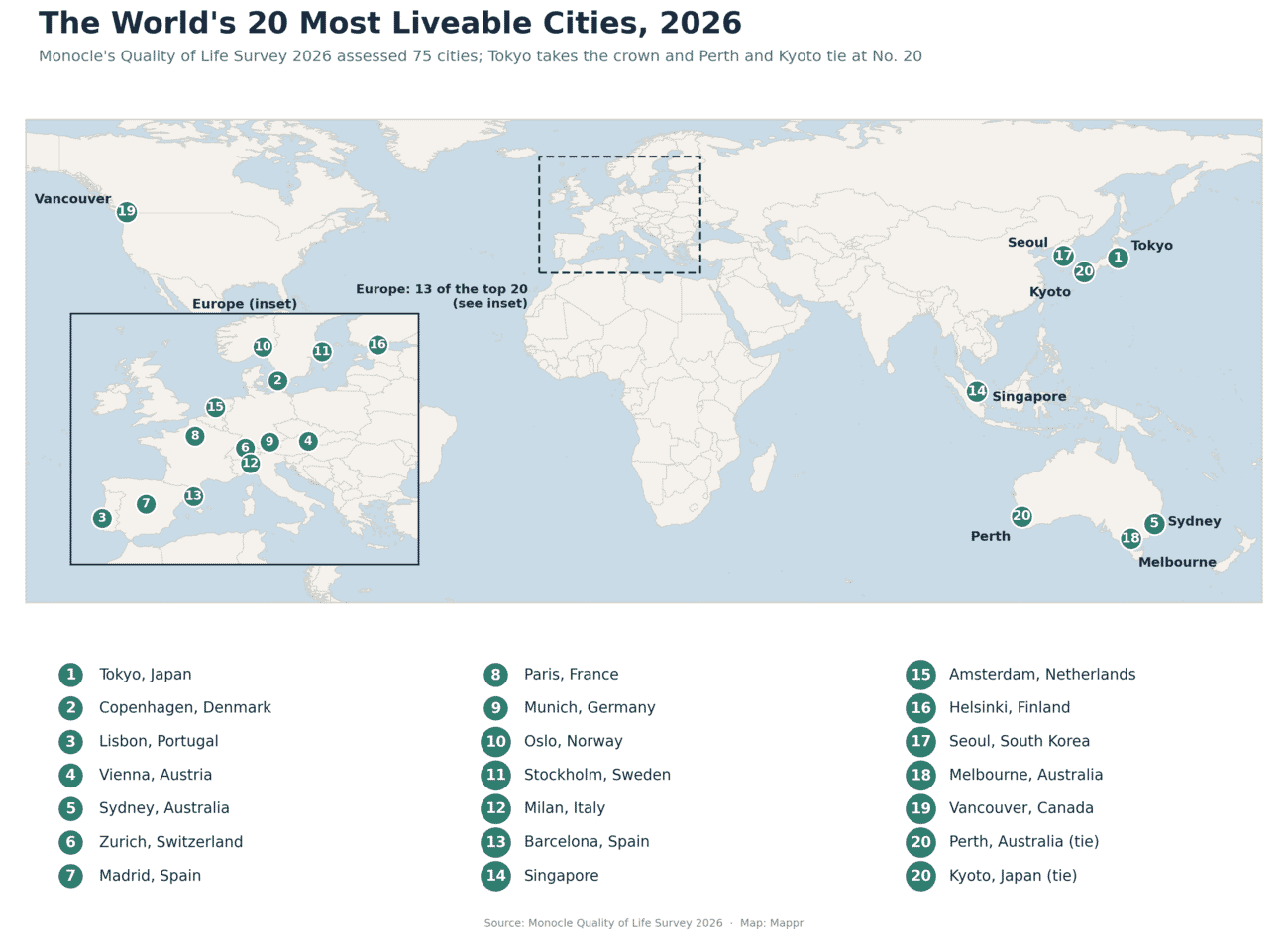Viewport: 1288px width, 944px height.
Task: Click inset map marker 15 for Amsterdam
Action: pos(215,407)
